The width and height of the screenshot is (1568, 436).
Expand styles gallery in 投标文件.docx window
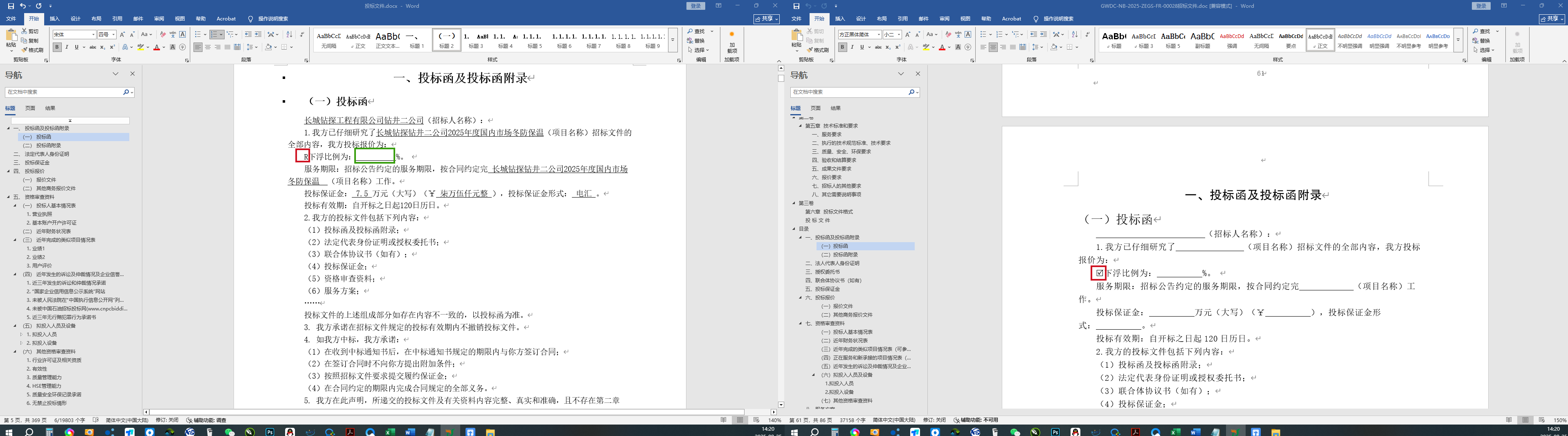pyautogui.click(x=673, y=40)
